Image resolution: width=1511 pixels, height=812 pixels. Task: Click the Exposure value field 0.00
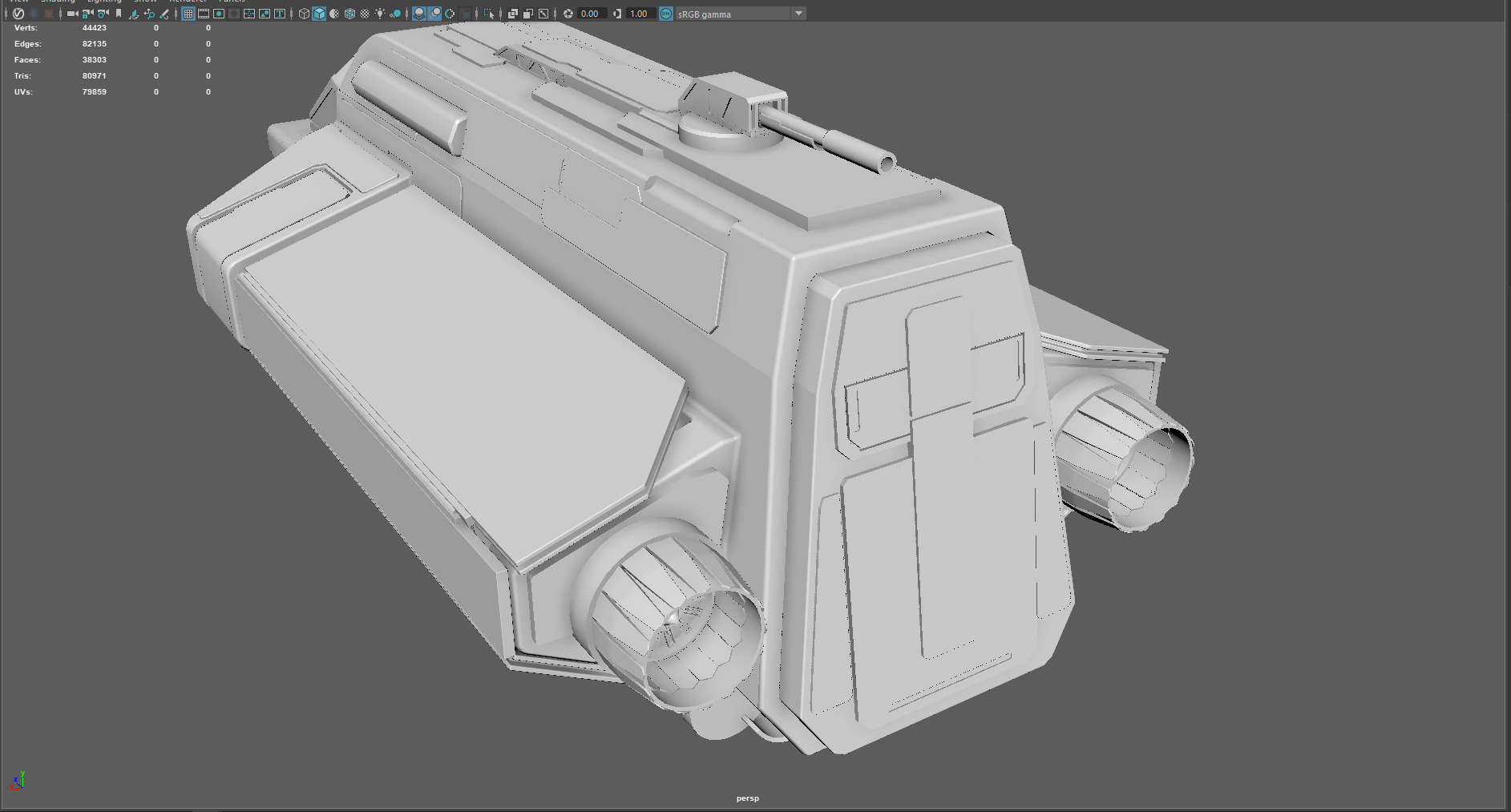tap(591, 14)
